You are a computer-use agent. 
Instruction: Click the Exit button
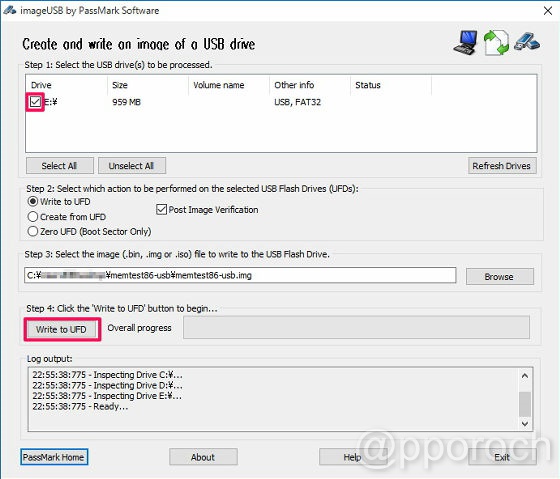pyautogui.click(x=502, y=457)
